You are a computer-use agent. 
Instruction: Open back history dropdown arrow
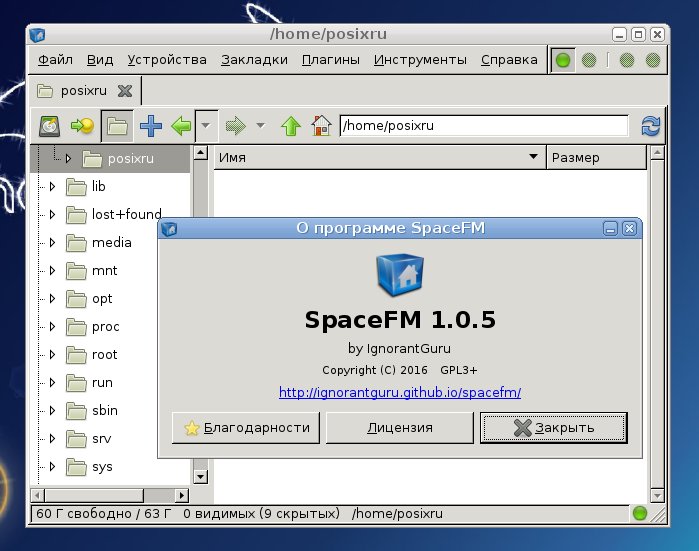click(206, 126)
